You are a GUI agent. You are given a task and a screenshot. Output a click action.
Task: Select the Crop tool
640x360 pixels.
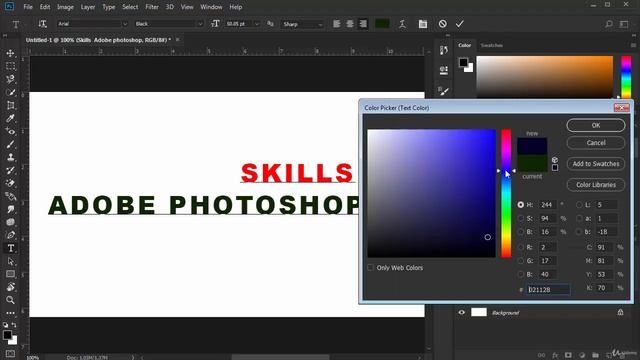click(x=11, y=105)
